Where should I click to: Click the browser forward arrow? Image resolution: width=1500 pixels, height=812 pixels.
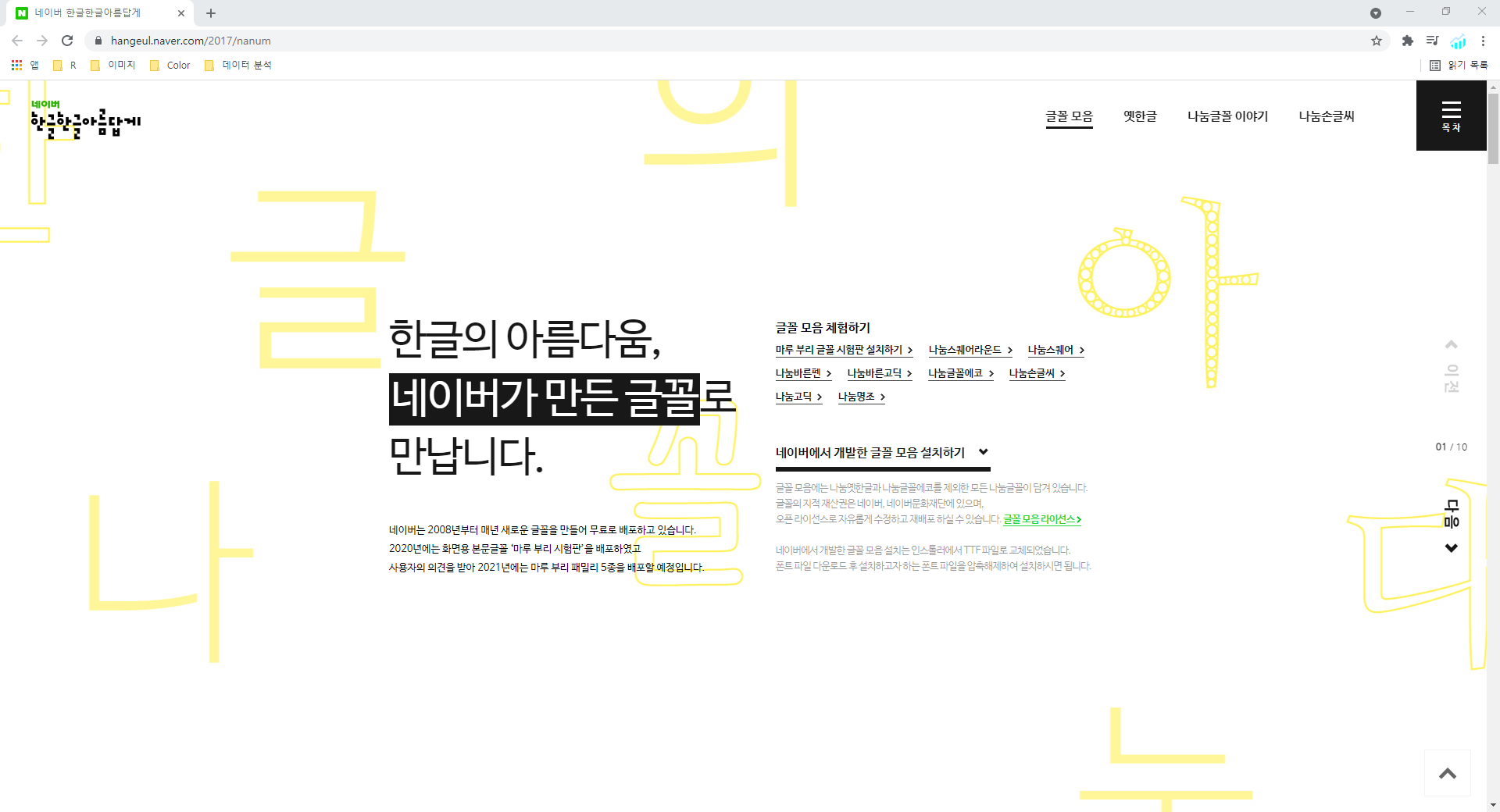tap(42, 41)
